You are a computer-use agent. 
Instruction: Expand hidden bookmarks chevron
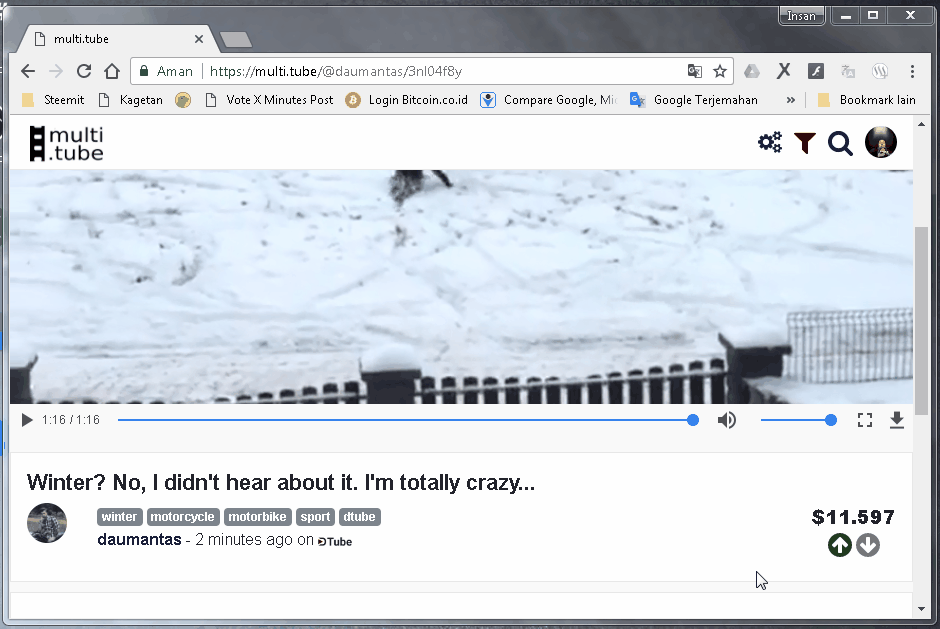tap(791, 100)
